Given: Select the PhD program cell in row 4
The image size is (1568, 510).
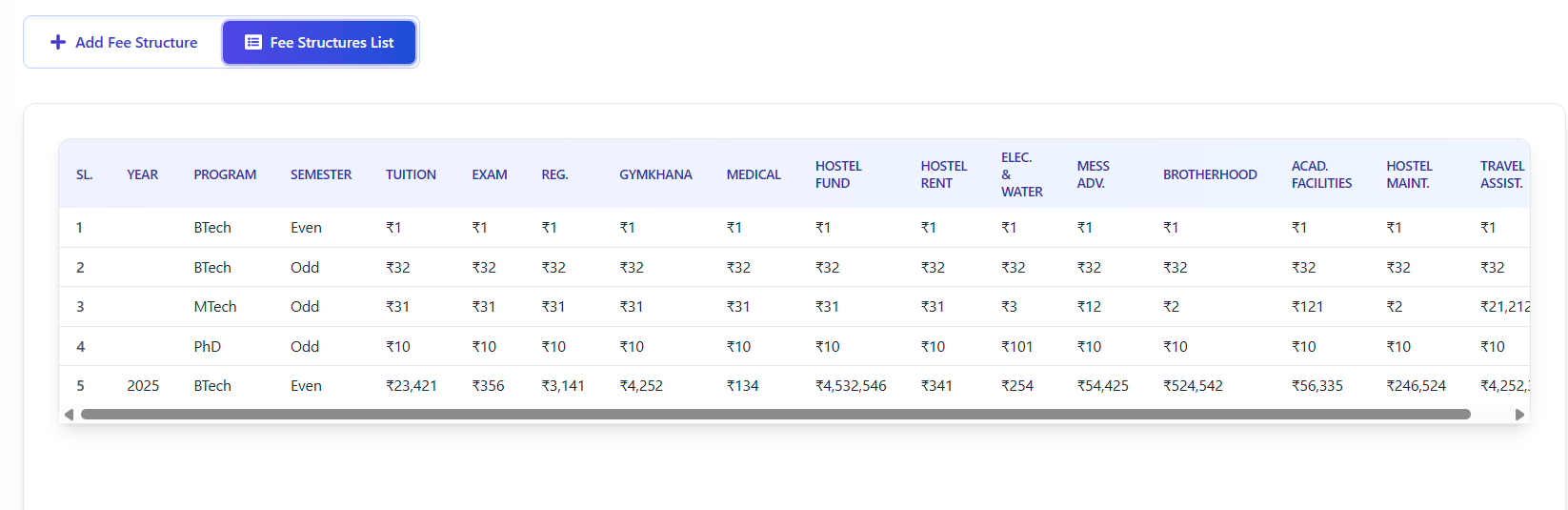Looking at the screenshot, I should coord(208,347).
